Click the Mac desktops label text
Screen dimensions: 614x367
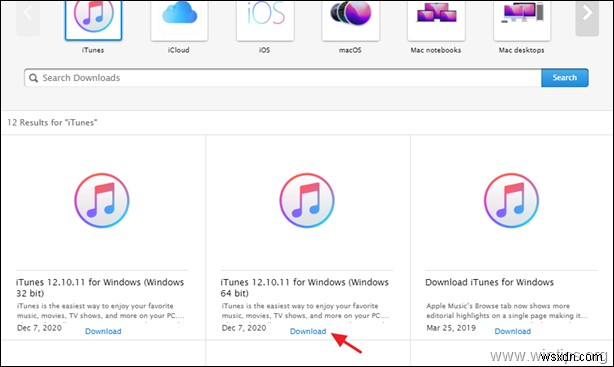[x=522, y=50]
